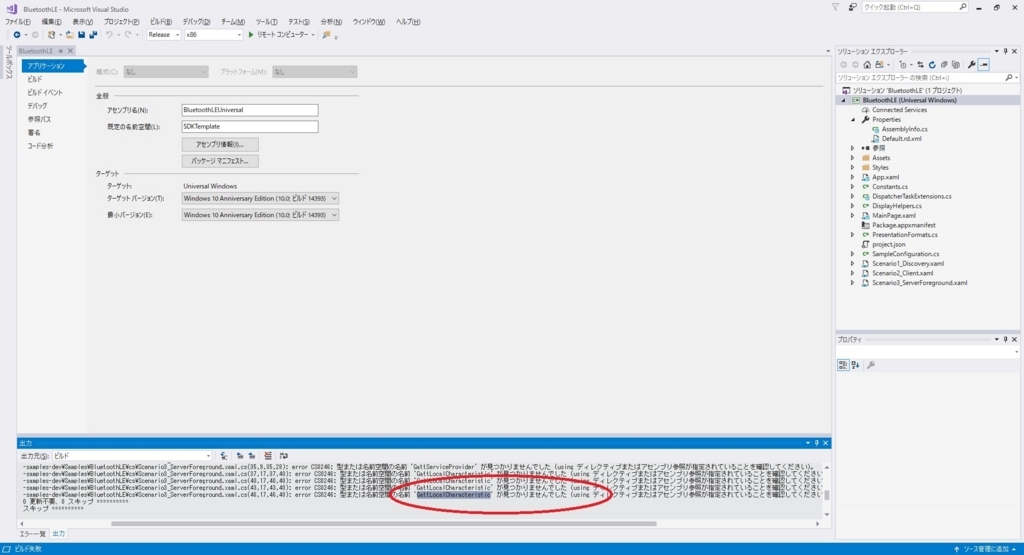Open the remote computer debug target dropdown

[x=313, y=35]
